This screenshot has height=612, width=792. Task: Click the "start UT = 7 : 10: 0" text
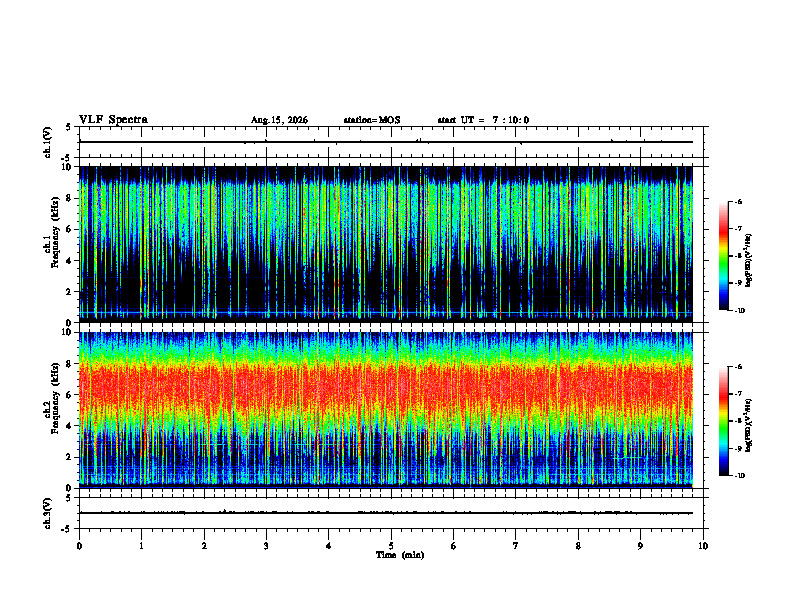[483, 120]
